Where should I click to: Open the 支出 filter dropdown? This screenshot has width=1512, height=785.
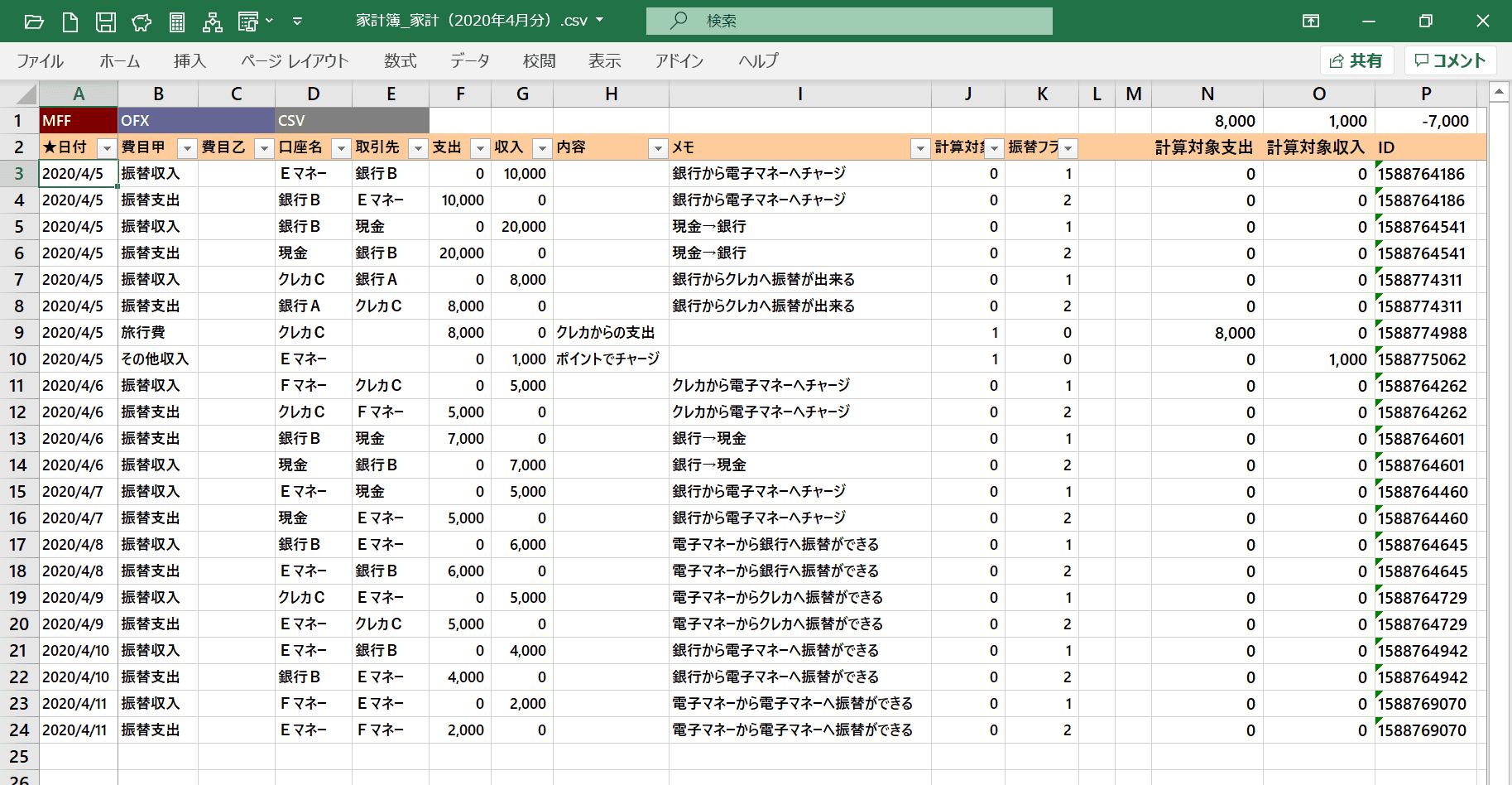coord(481,148)
